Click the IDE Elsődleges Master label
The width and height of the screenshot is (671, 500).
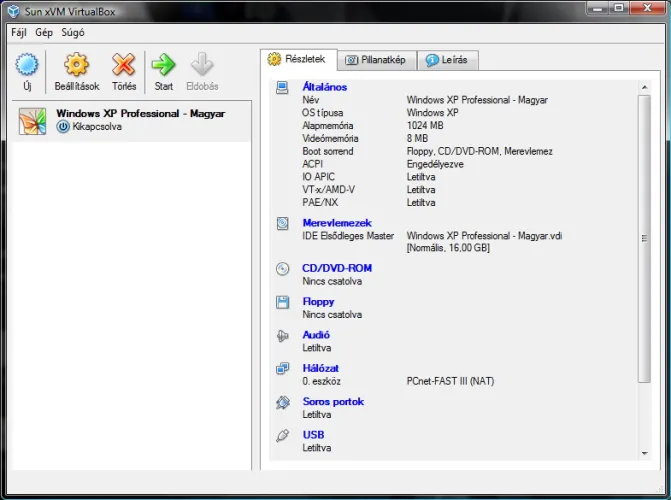click(348, 236)
